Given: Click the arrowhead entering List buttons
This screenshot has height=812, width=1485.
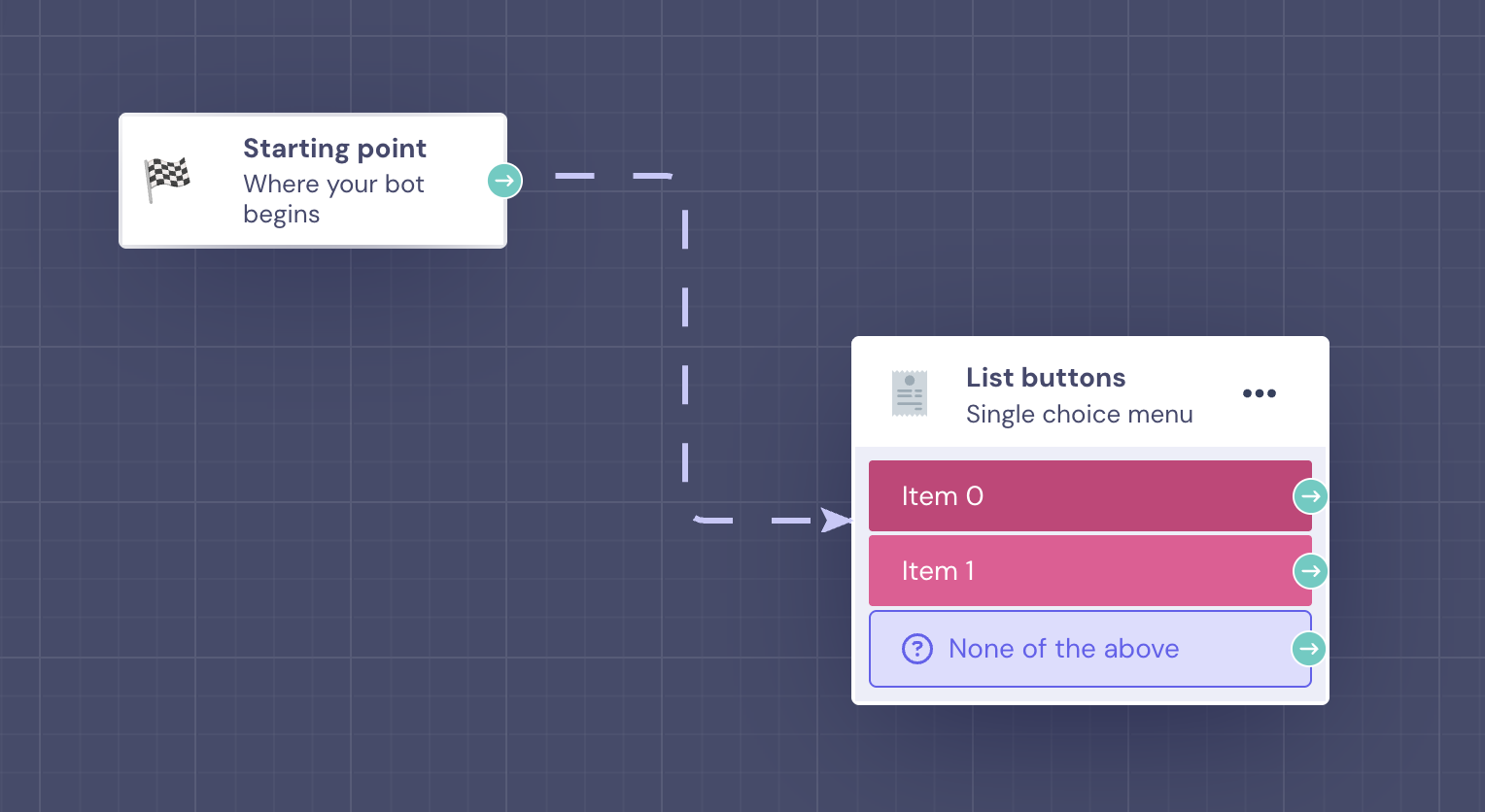Looking at the screenshot, I should (x=836, y=521).
